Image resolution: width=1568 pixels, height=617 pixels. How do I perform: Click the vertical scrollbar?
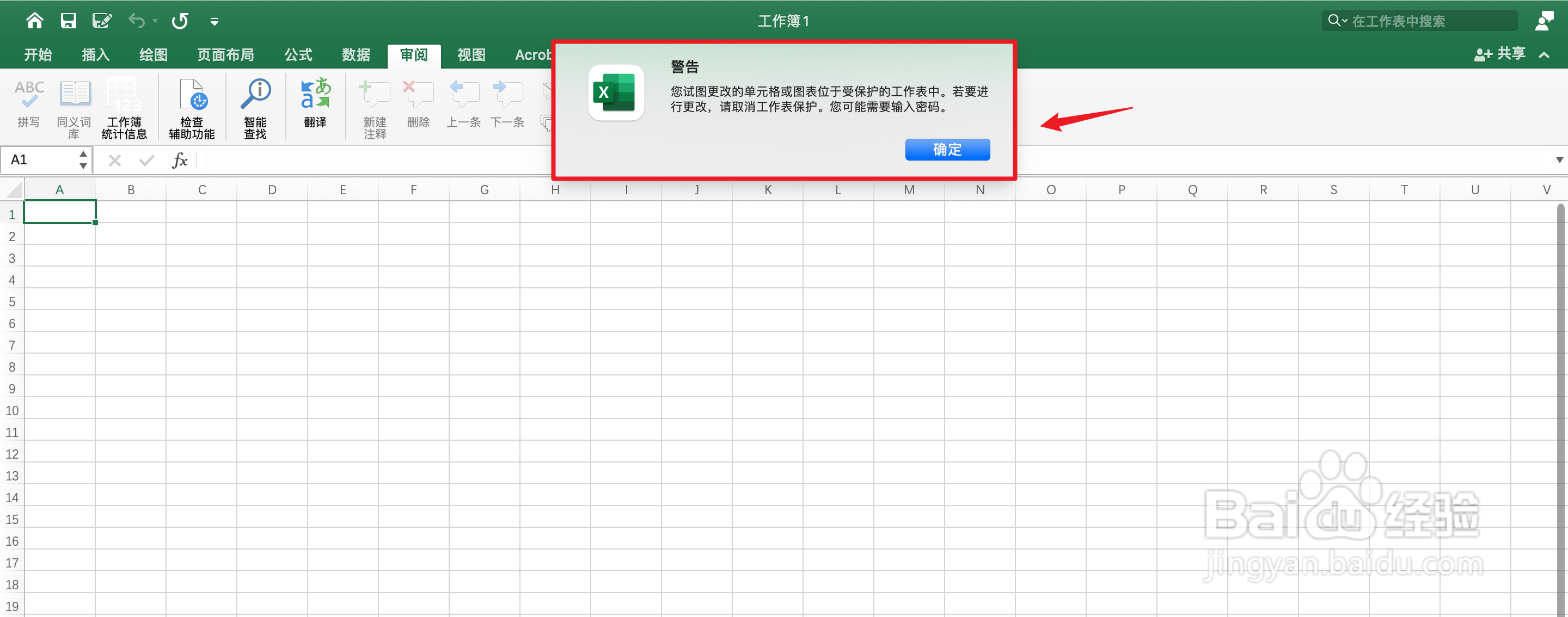tap(1560, 409)
